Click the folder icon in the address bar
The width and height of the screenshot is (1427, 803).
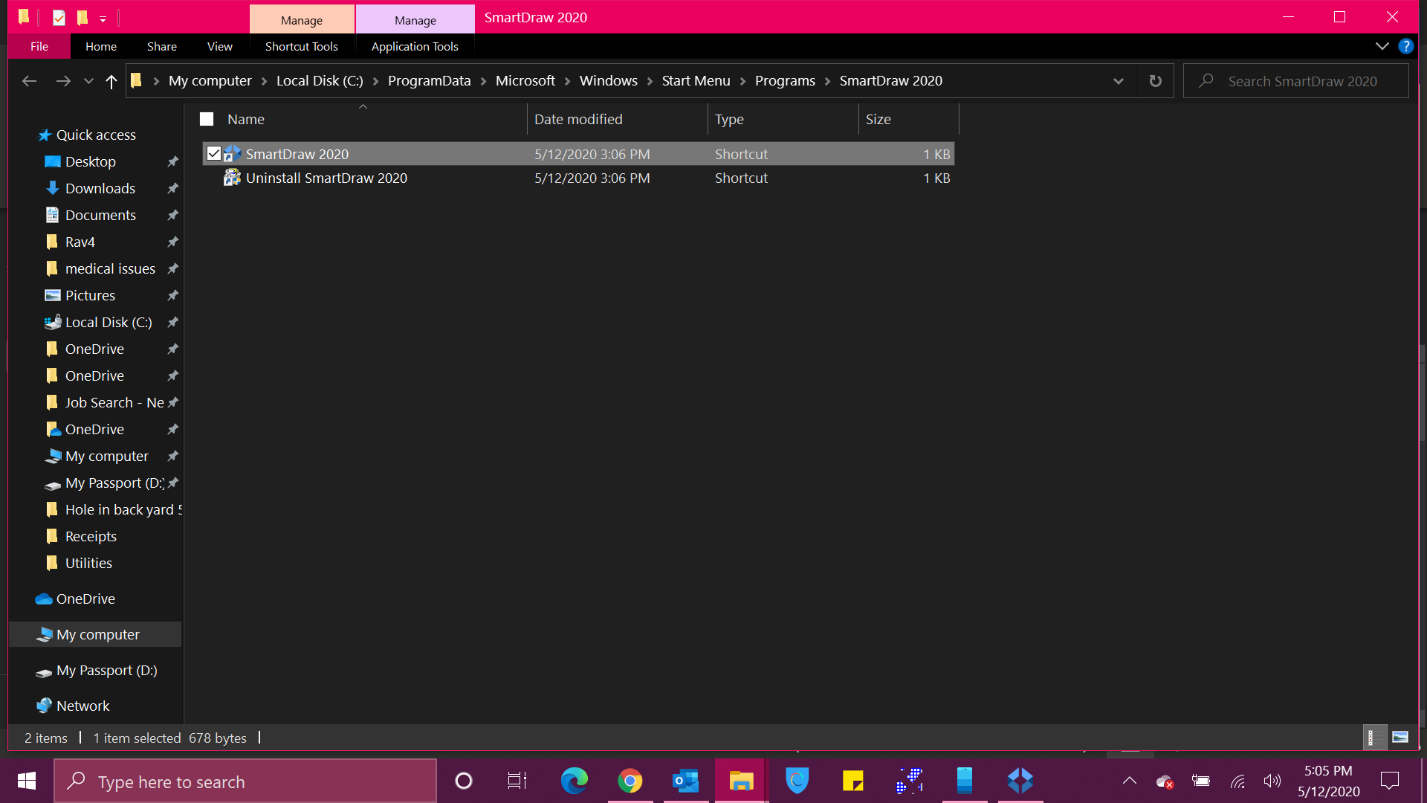(137, 81)
